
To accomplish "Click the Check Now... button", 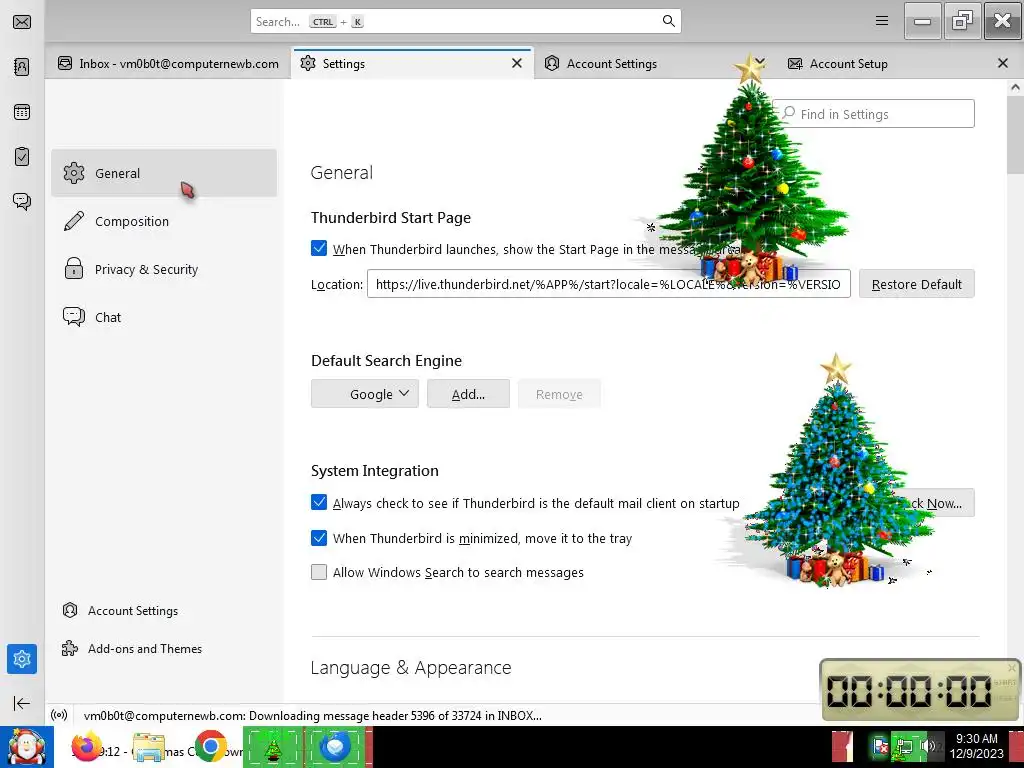I will click(938, 503).
